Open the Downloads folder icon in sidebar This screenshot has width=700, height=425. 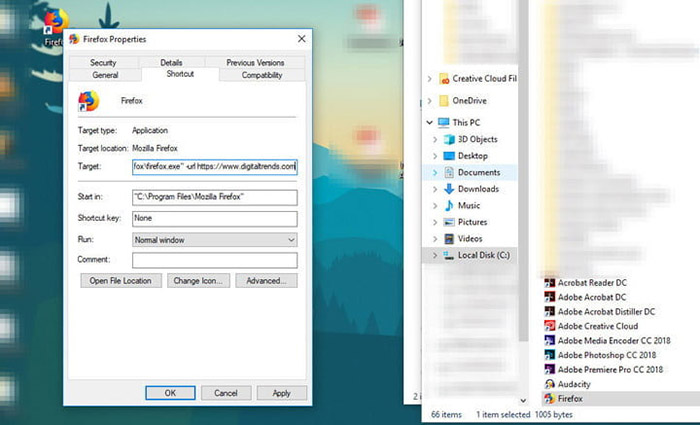coord(449,189)
